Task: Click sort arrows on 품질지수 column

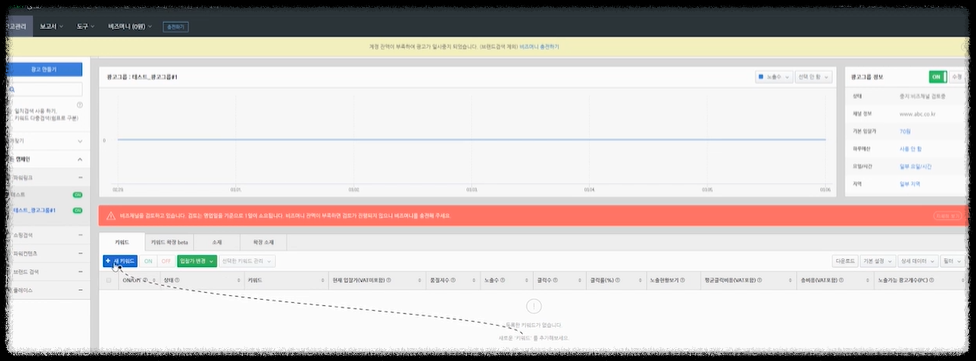Action: click(x=474, y=281)
